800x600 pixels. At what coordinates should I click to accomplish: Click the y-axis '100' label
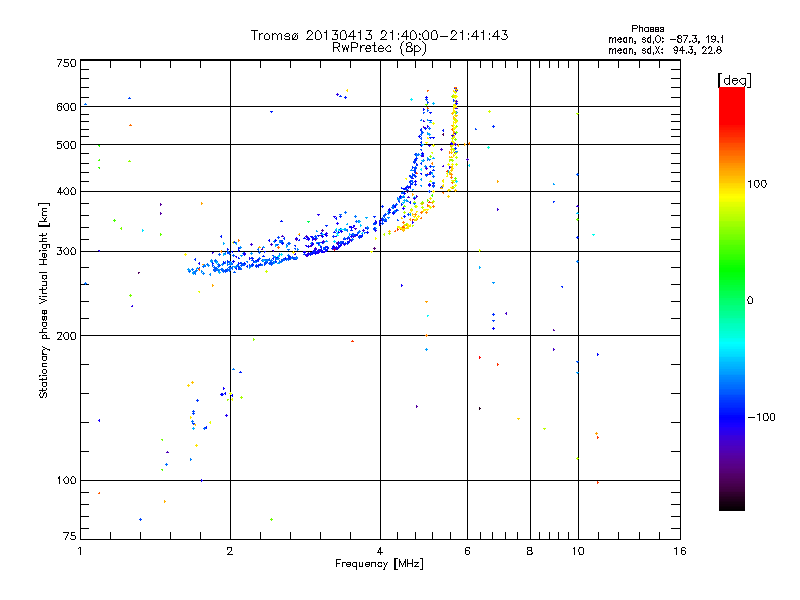tap(66, 481)
